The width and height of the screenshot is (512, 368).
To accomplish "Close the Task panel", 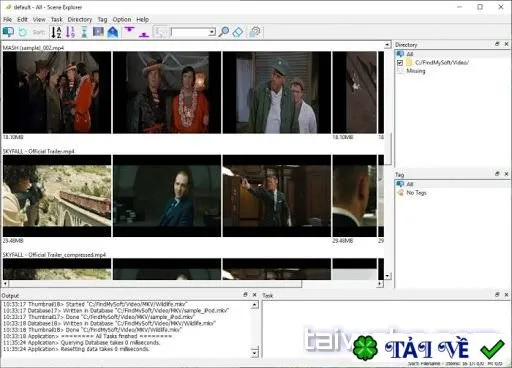I will [x=506, y=295].
